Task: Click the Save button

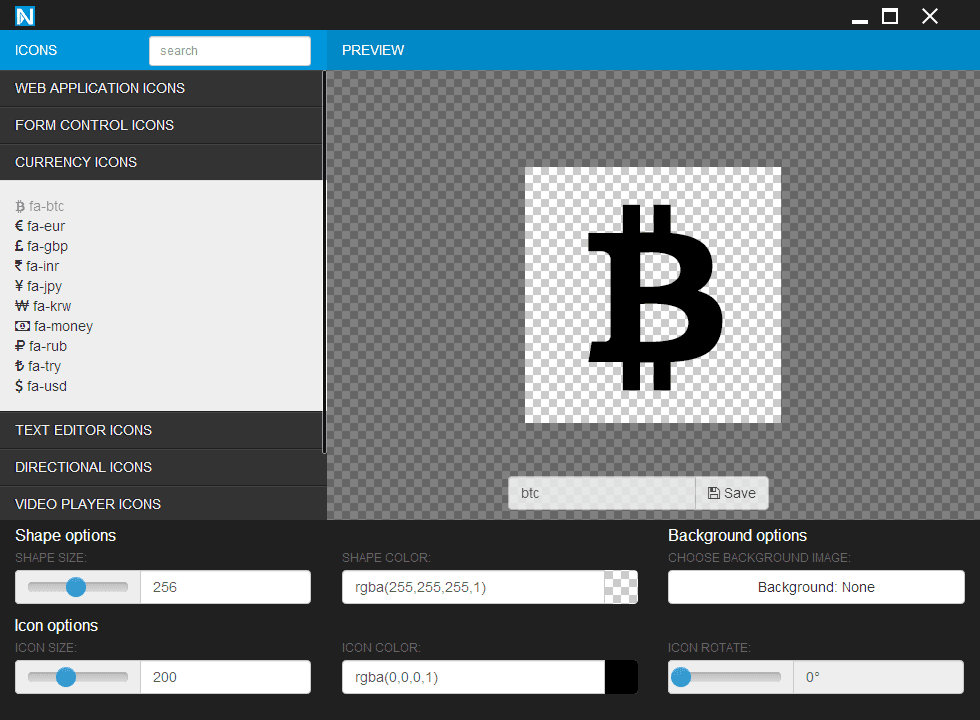Action: coord(732,493)
